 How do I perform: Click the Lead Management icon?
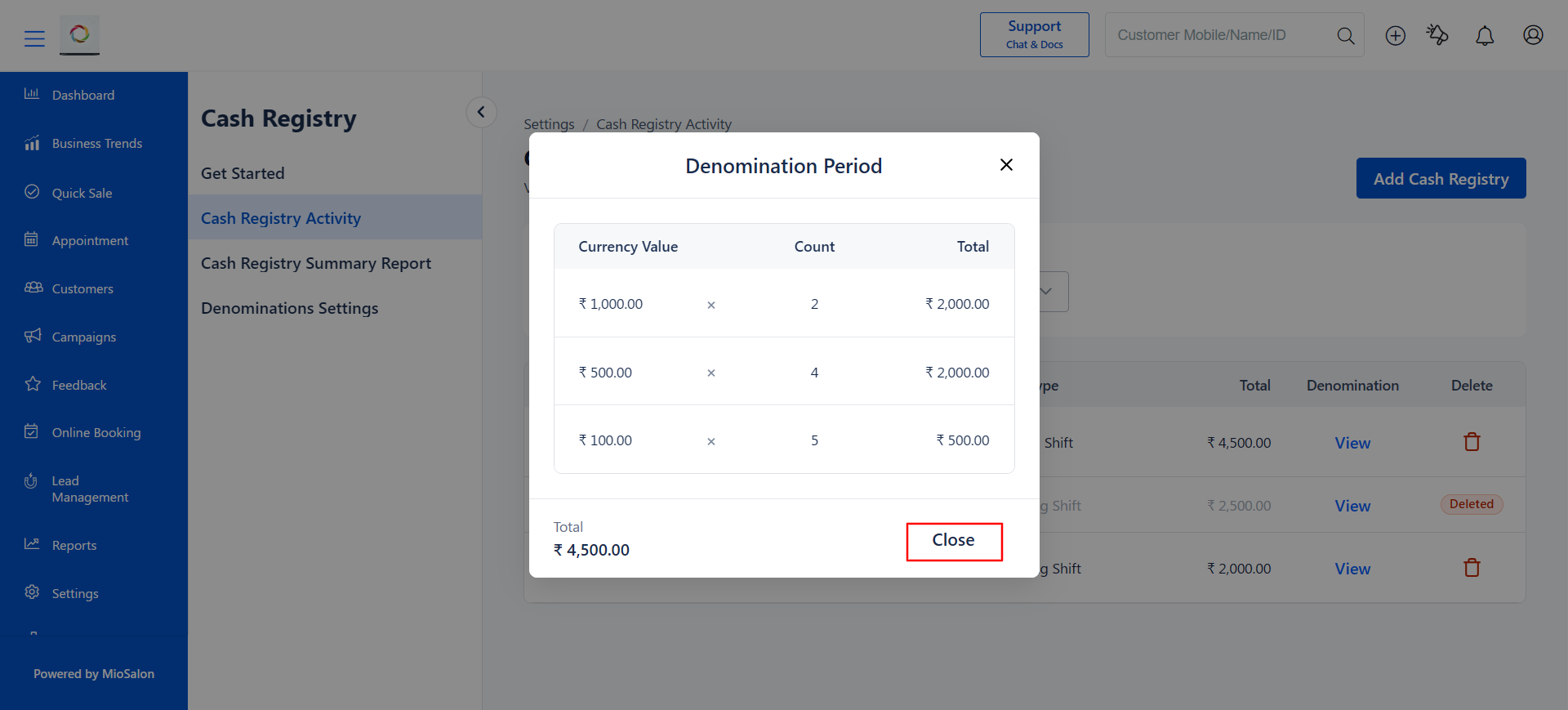(31, 480)
